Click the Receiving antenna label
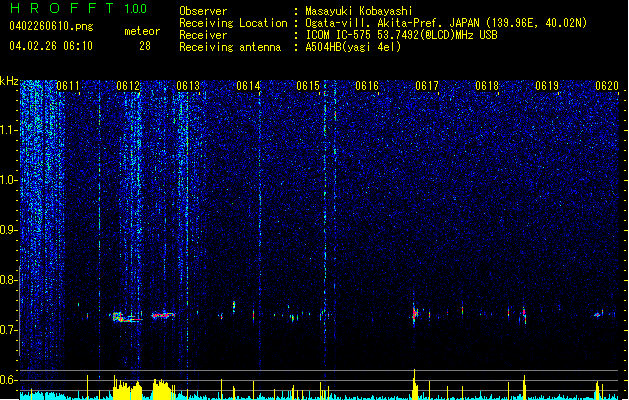 pos(230,47)
